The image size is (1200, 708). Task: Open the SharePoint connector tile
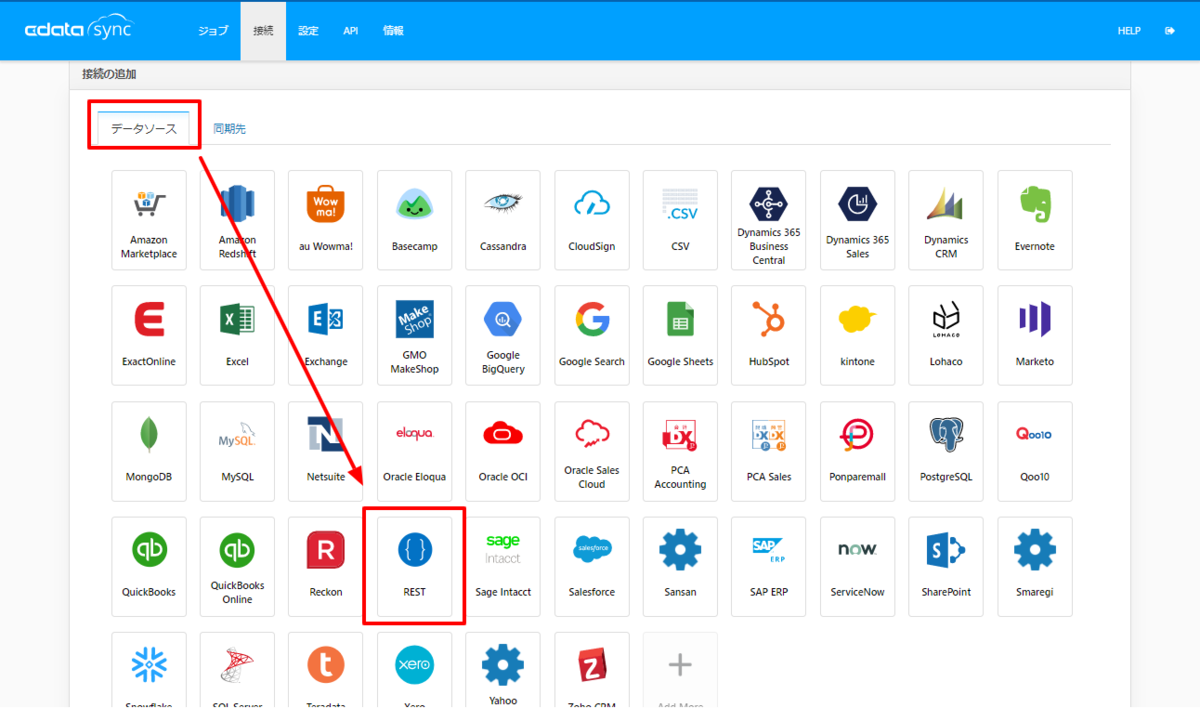click(946, 566)
